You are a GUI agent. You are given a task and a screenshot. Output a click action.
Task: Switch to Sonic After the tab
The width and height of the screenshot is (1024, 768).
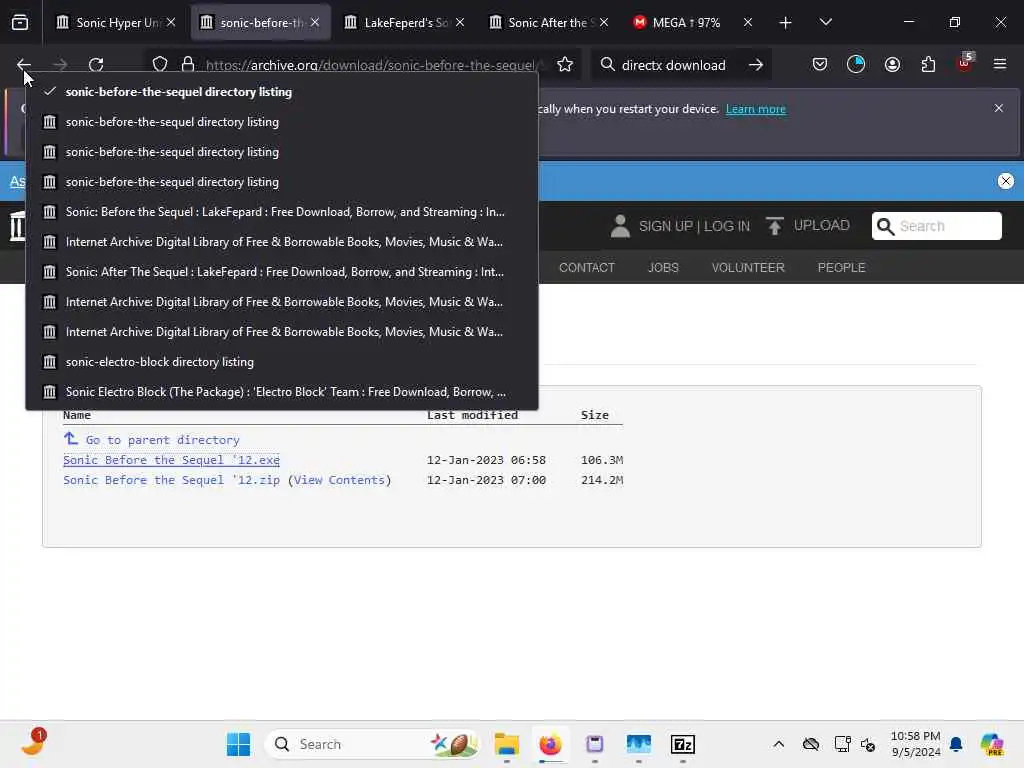tap(547, 22)
